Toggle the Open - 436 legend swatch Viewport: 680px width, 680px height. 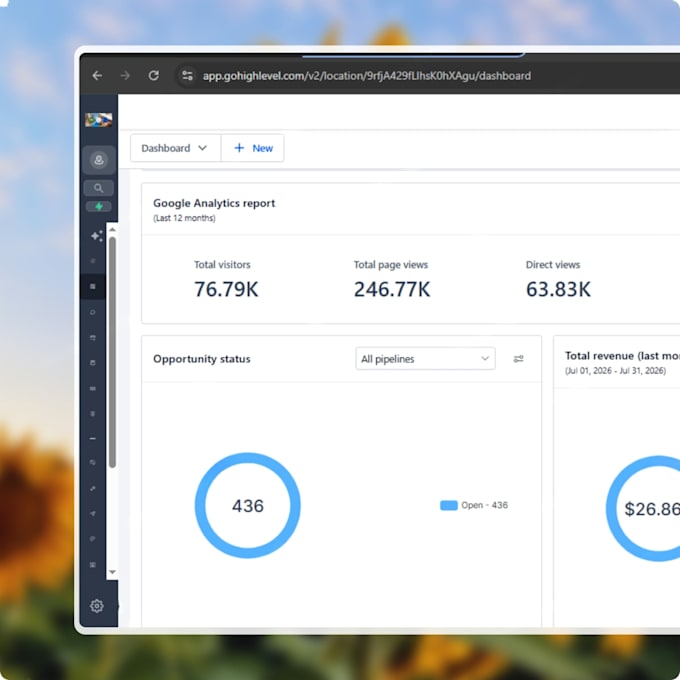[449, 505]
